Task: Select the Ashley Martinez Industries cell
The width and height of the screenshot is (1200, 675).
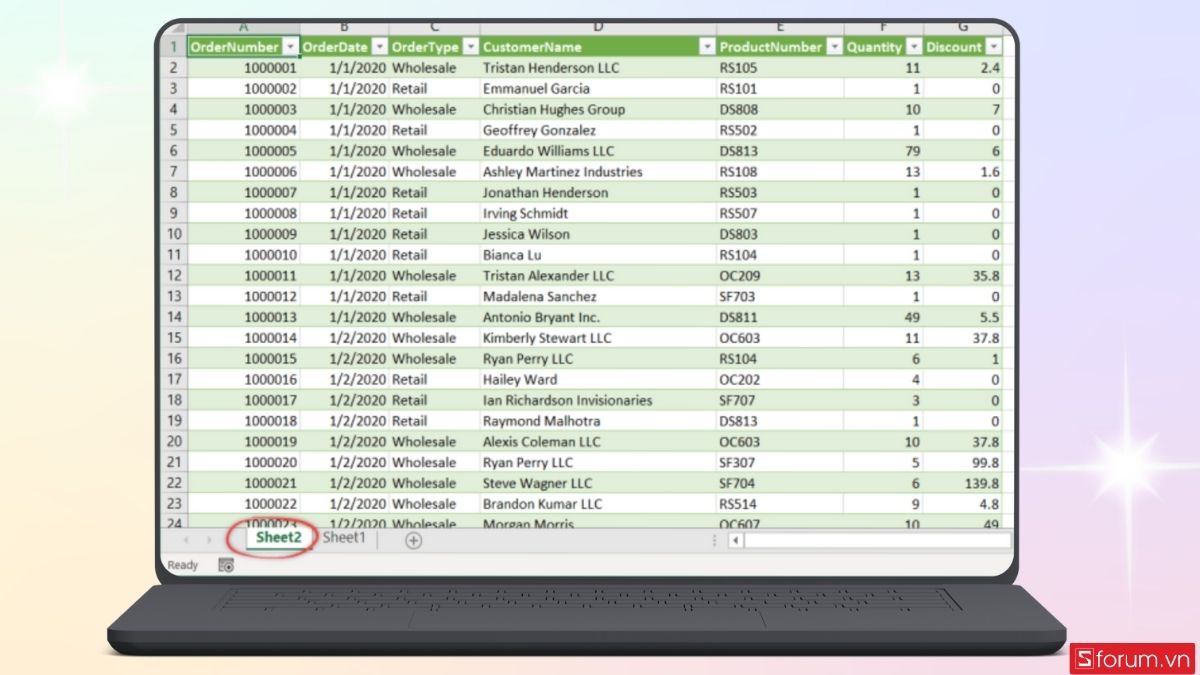Action: pyautogui.click(x=598, y=172)
